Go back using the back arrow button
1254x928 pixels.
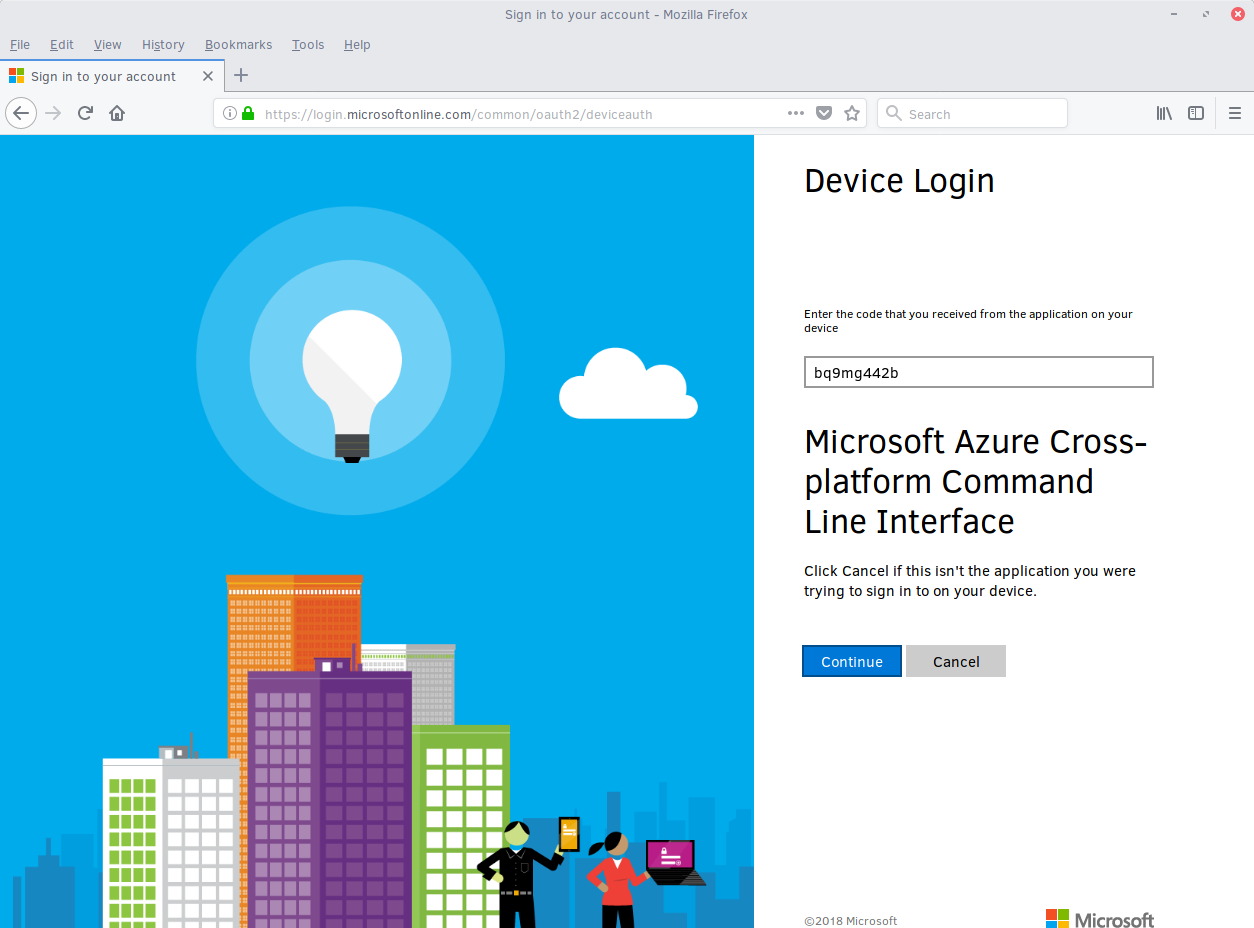(x=21, y=113)
